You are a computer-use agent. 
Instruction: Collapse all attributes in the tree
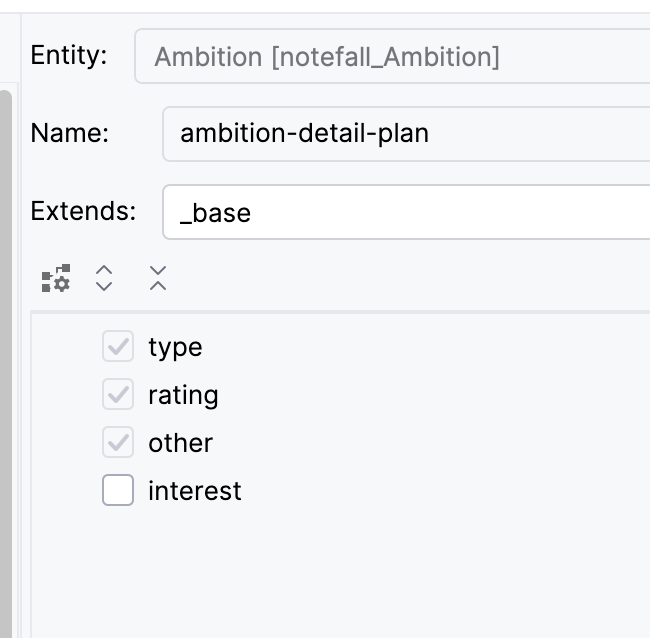point(158,278)
